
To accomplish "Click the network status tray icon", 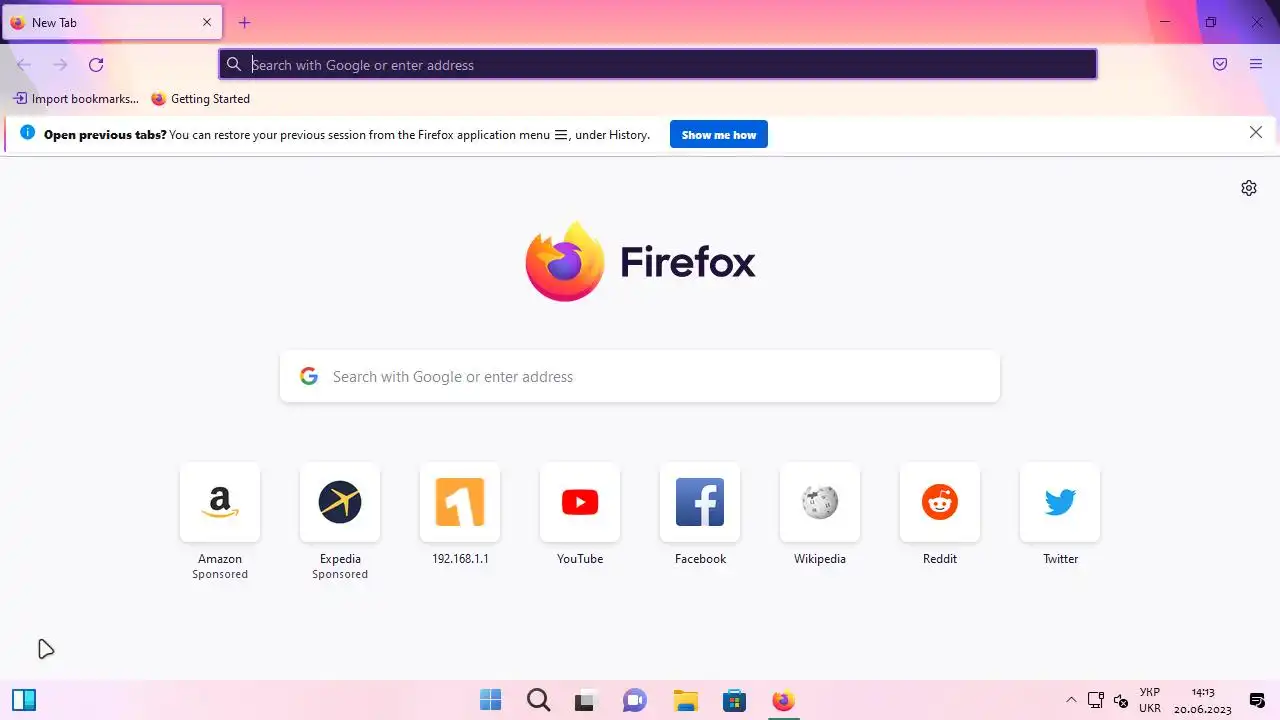I will tap(1096, 700).
